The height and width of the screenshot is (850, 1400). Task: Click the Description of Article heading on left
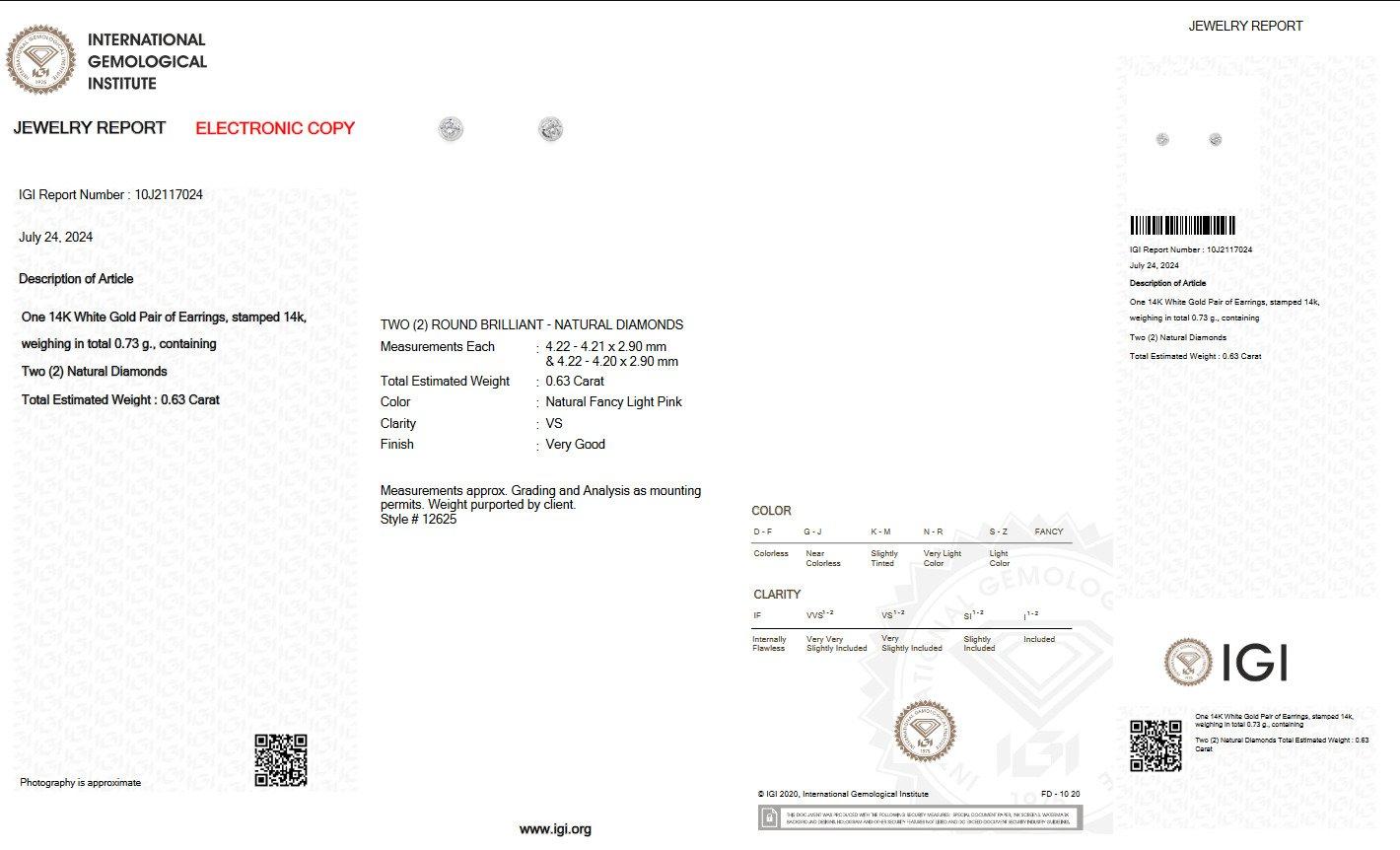pos(76,279)
